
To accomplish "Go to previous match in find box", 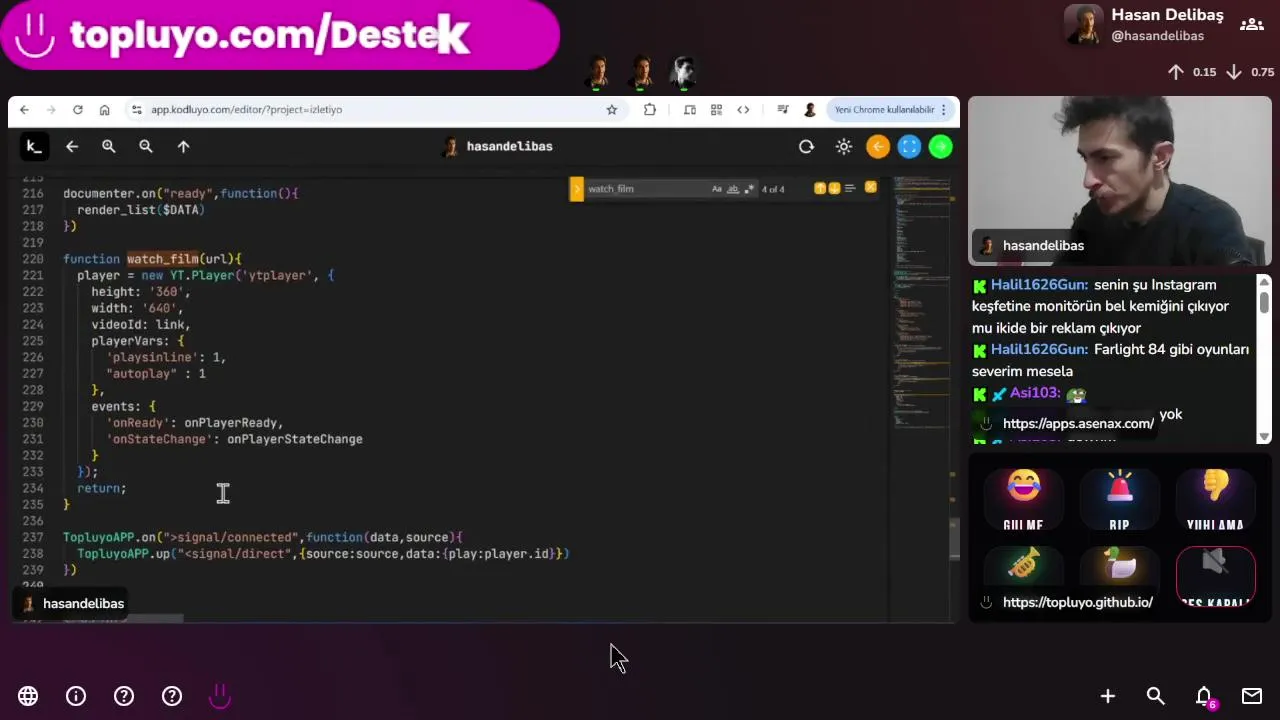I will pos(820,188).
